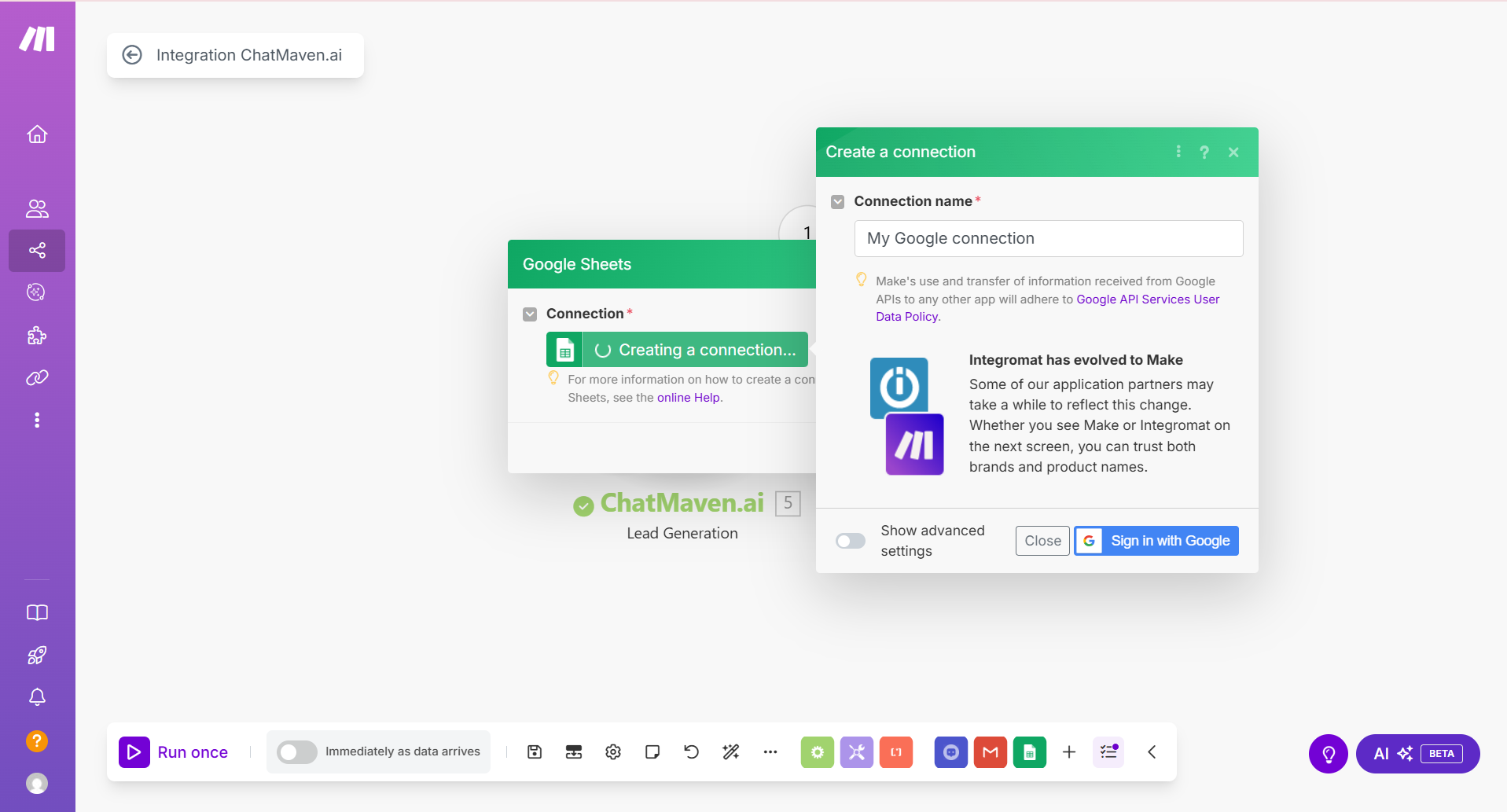Open notifications bell in sidebar
This screenshot has width=1507, height=812.
coord(37,697)
